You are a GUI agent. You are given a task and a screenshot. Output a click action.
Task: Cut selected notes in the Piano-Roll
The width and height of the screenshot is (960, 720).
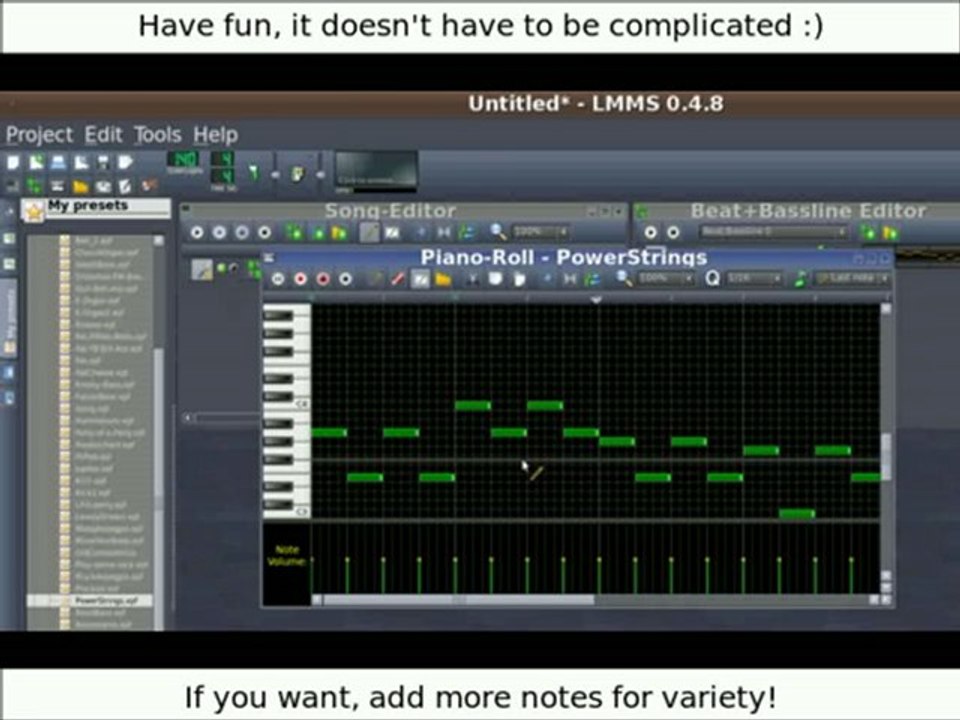point(473,279)
